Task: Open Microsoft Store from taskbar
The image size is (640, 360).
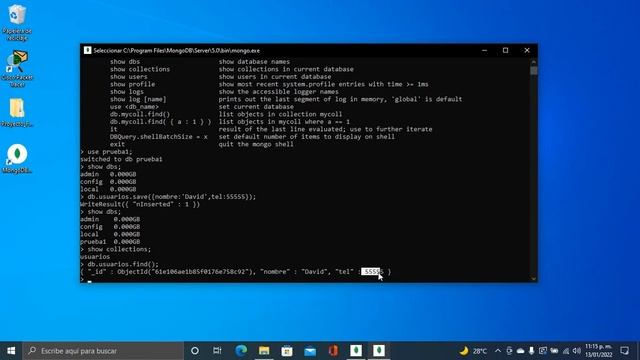Action: pos(287,351)
